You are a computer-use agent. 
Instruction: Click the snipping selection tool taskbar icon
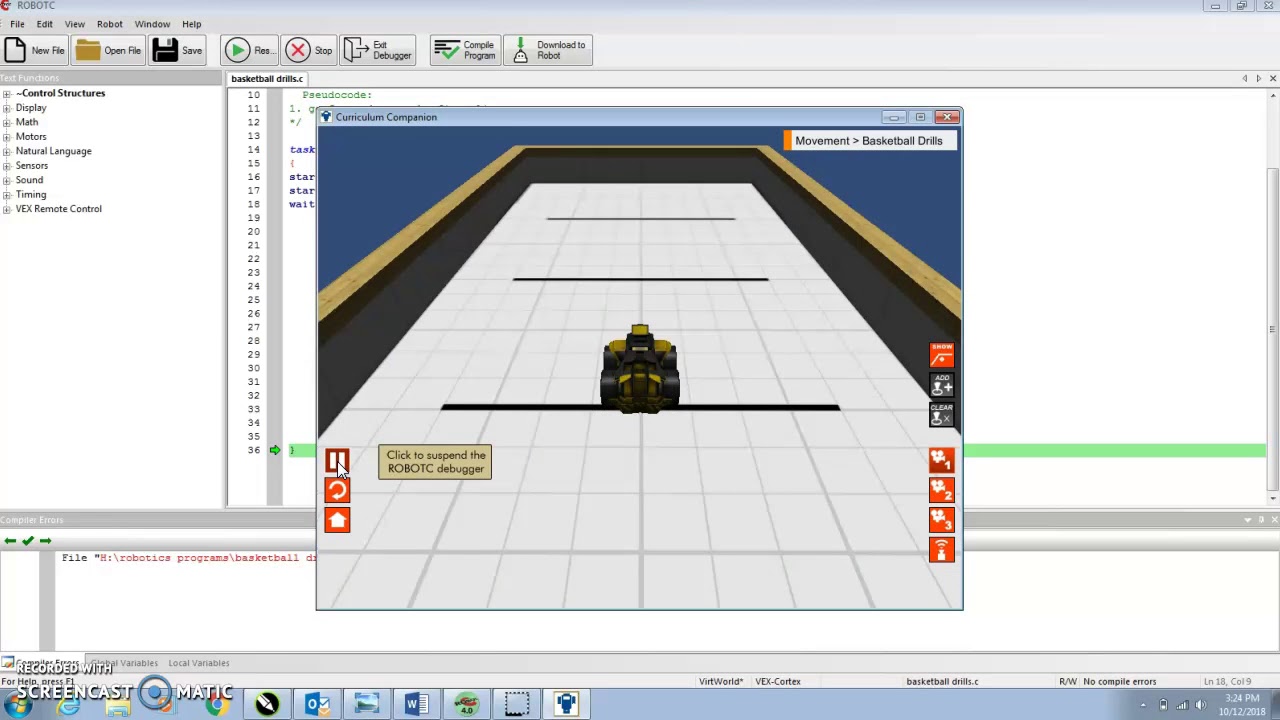[516, 704]
